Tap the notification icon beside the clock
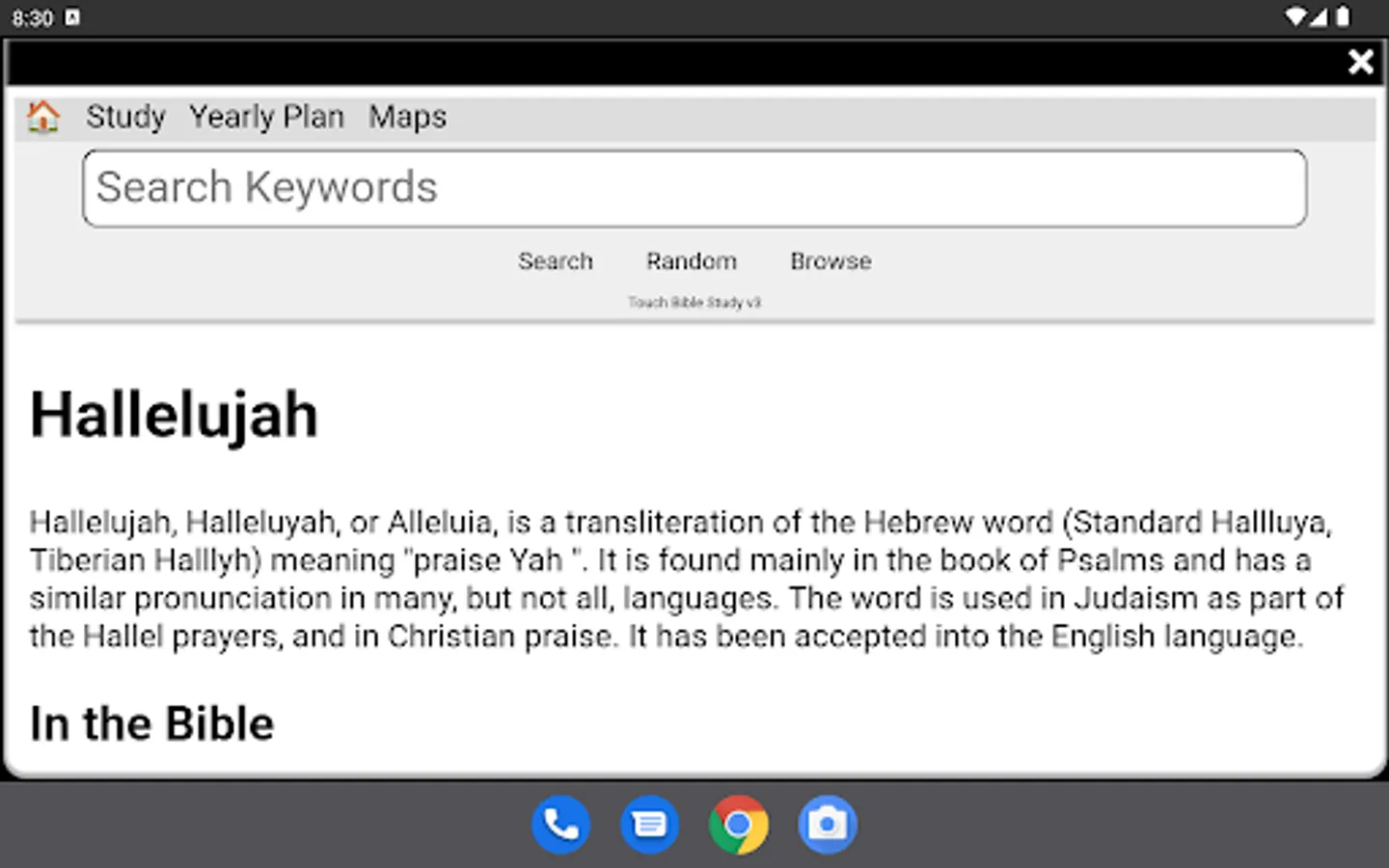This screenshot has width=1389, height=868. click(x=72, y=17)
